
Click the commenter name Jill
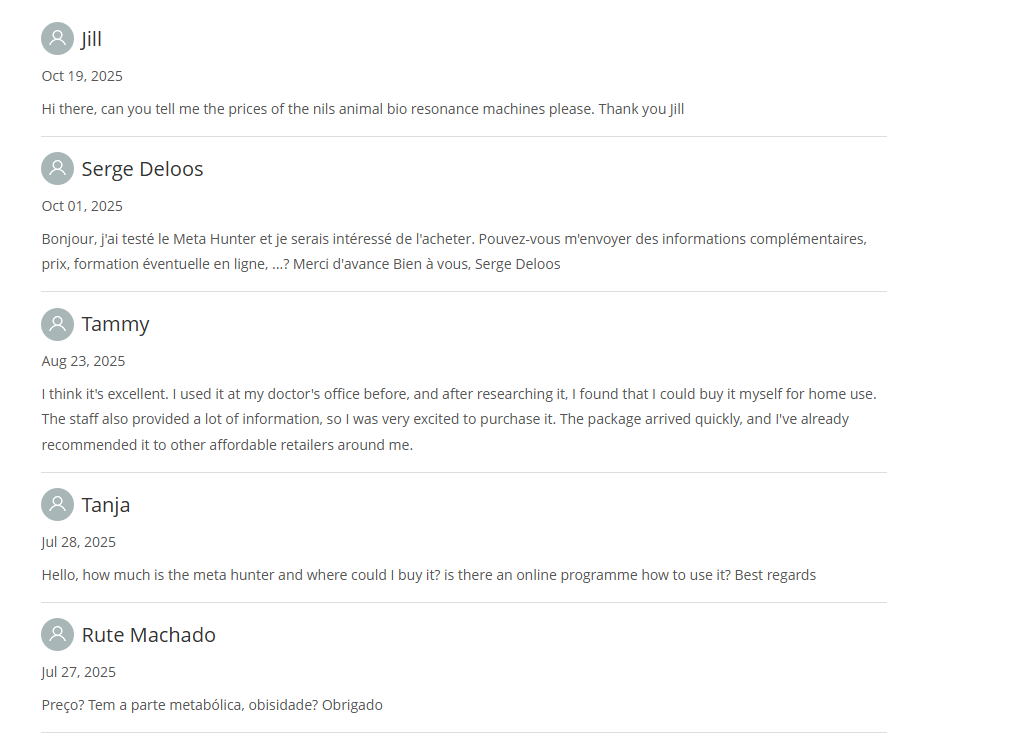(92, 39)
